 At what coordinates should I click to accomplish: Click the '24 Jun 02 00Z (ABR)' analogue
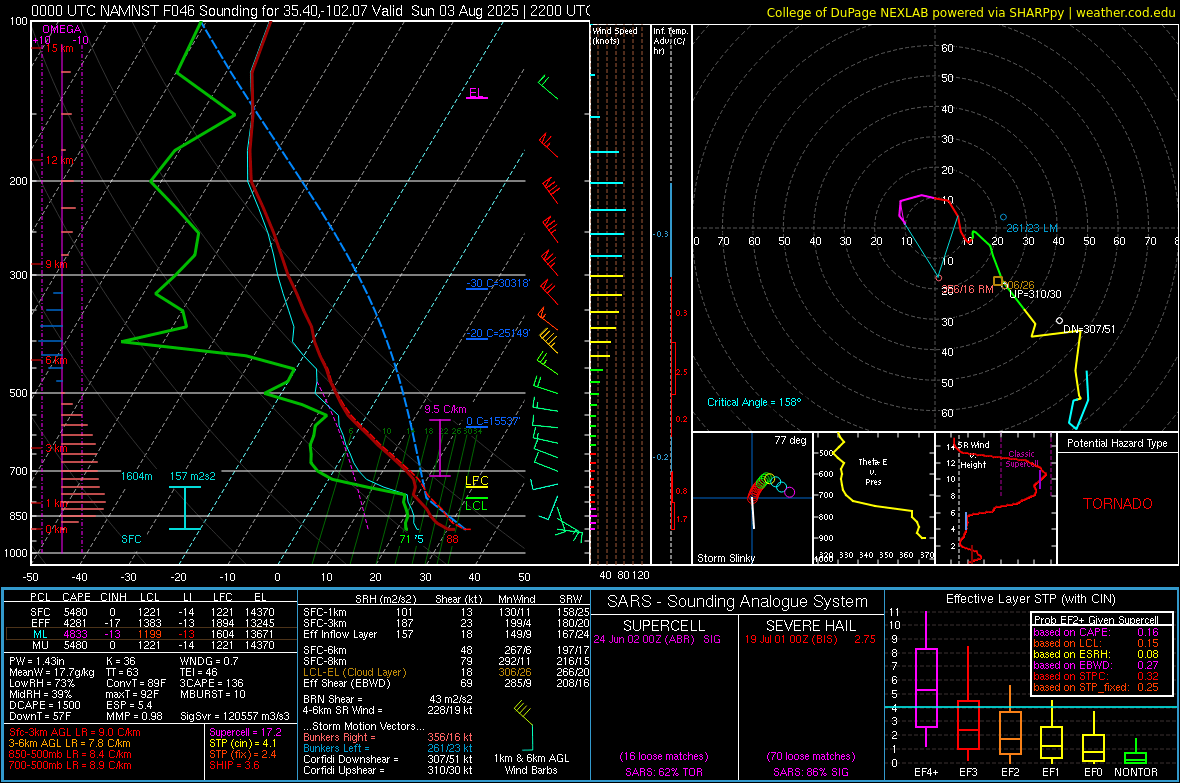tap(646, 639)
